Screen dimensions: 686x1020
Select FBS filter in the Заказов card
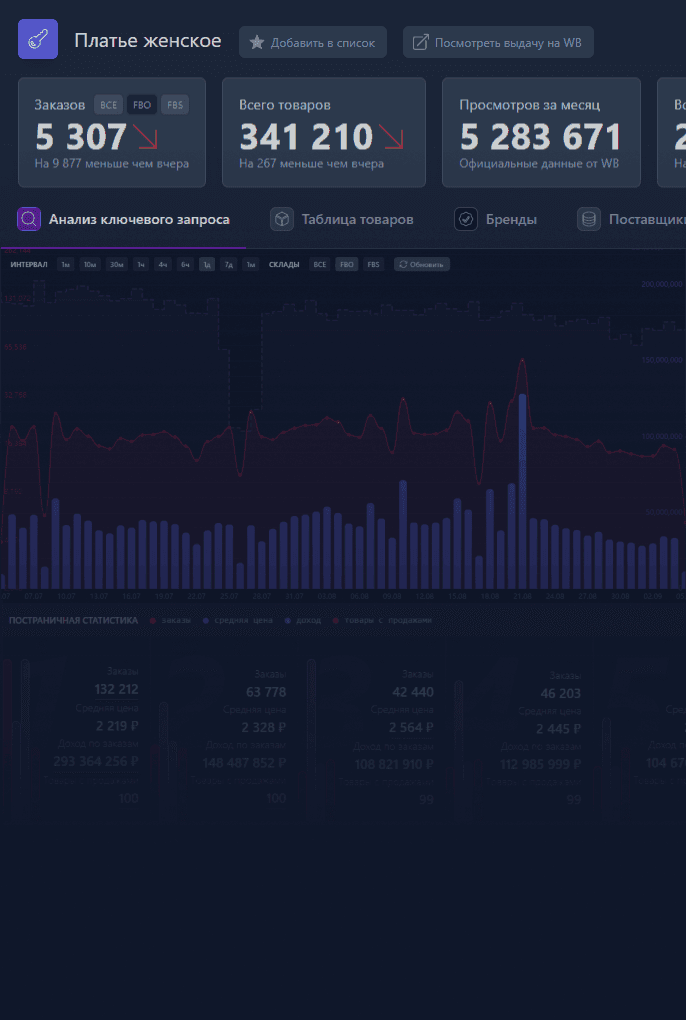click(x=175, y=105)
